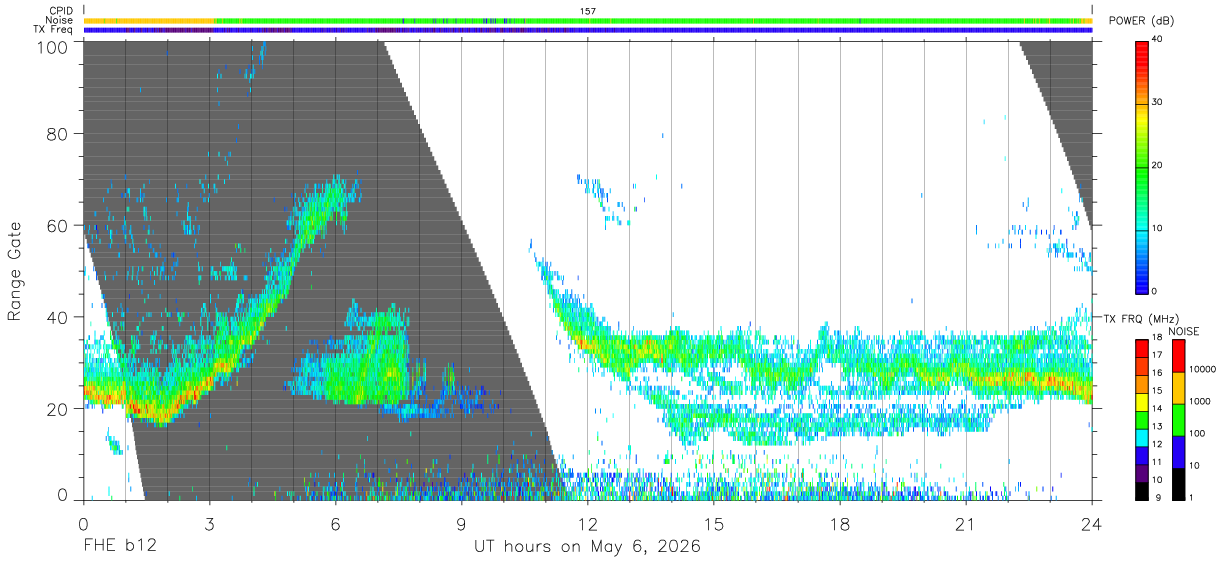Click the UT hour tick label 3
The width and height of the screenshot is (1228, 567).
[x=209, y=523]
